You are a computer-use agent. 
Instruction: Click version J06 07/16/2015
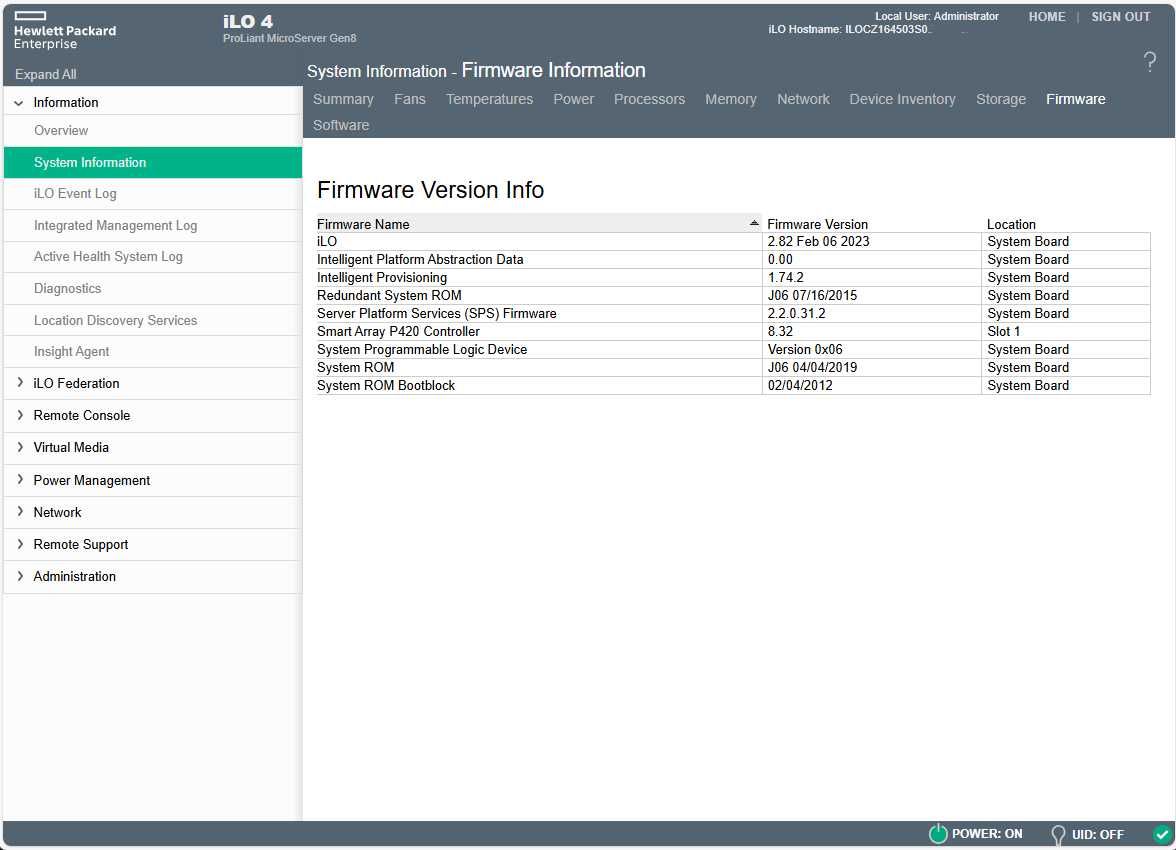(812, 296)
